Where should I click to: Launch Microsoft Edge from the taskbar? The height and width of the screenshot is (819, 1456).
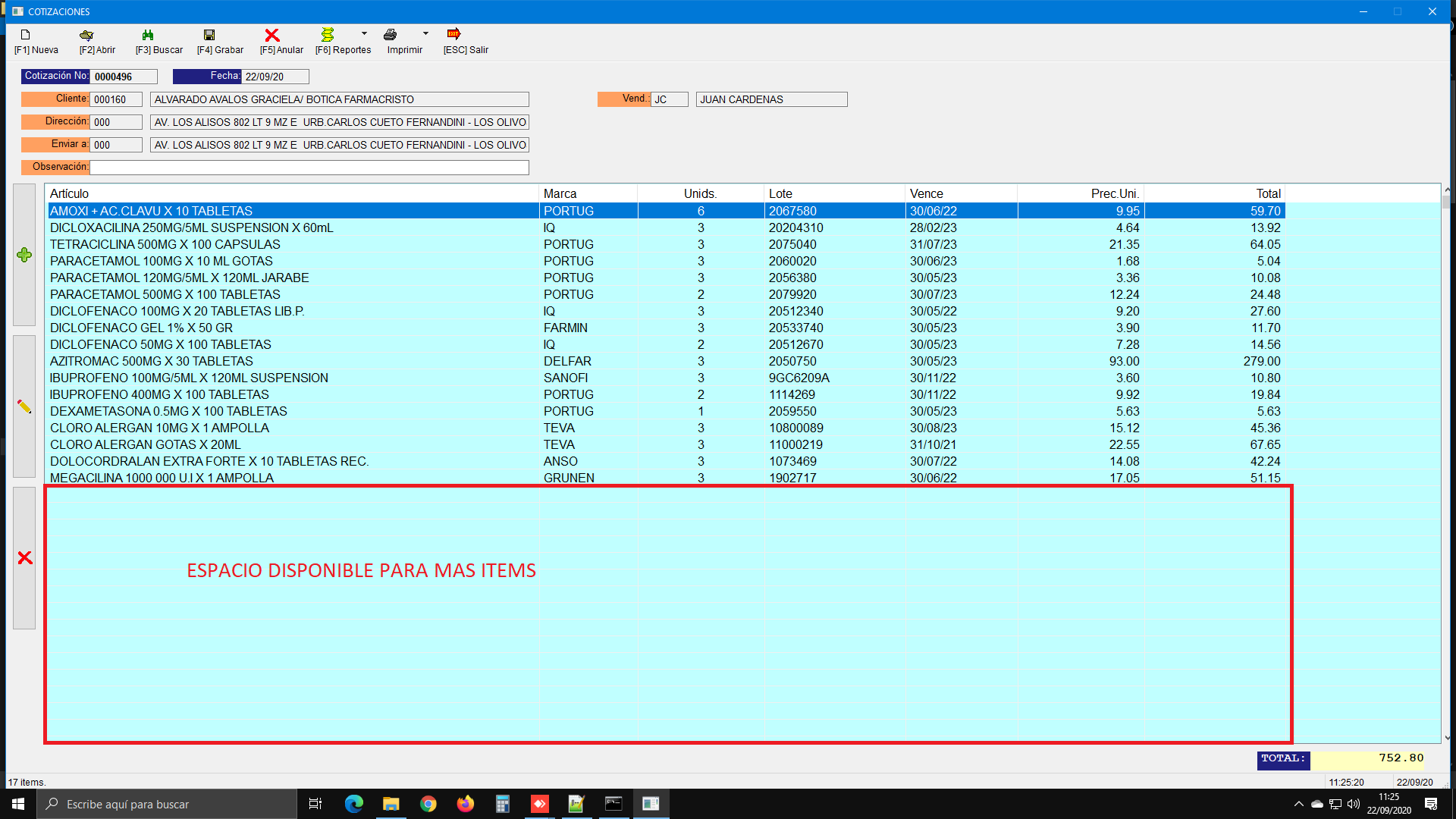click(x=354, y=804)
